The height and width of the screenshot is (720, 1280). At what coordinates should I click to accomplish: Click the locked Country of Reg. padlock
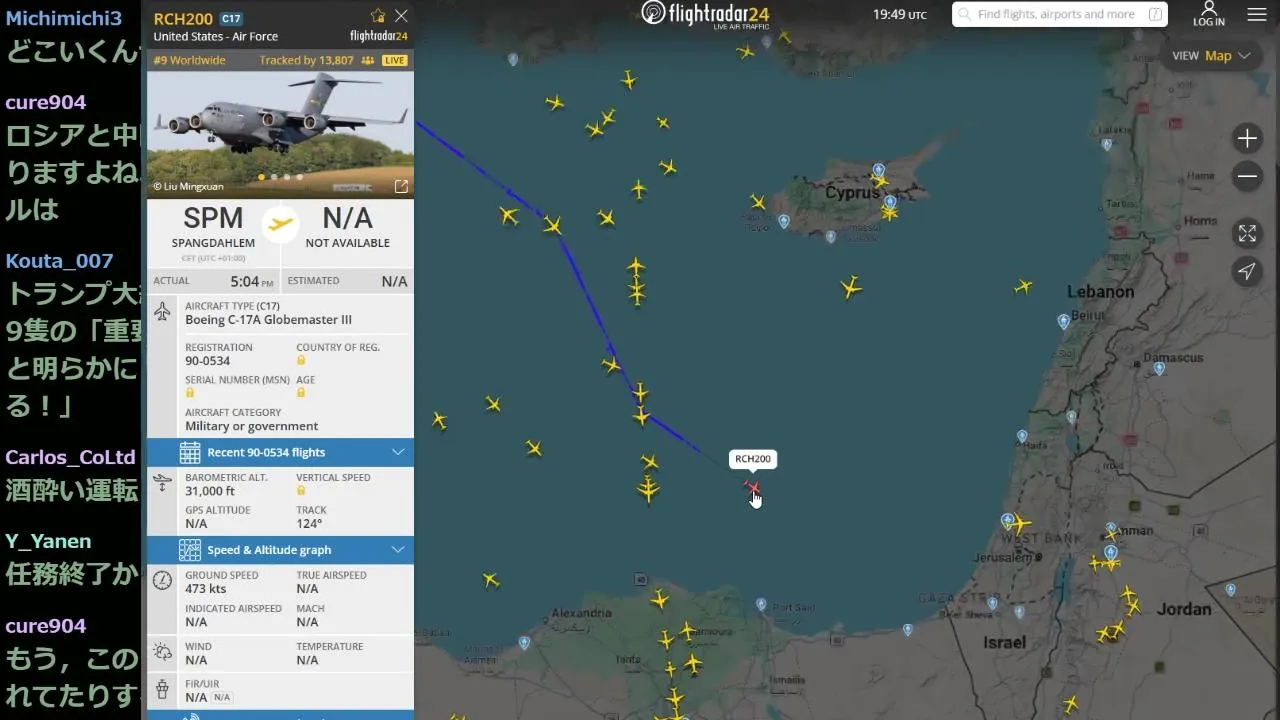pyautogui.click(x=301, y=360)
